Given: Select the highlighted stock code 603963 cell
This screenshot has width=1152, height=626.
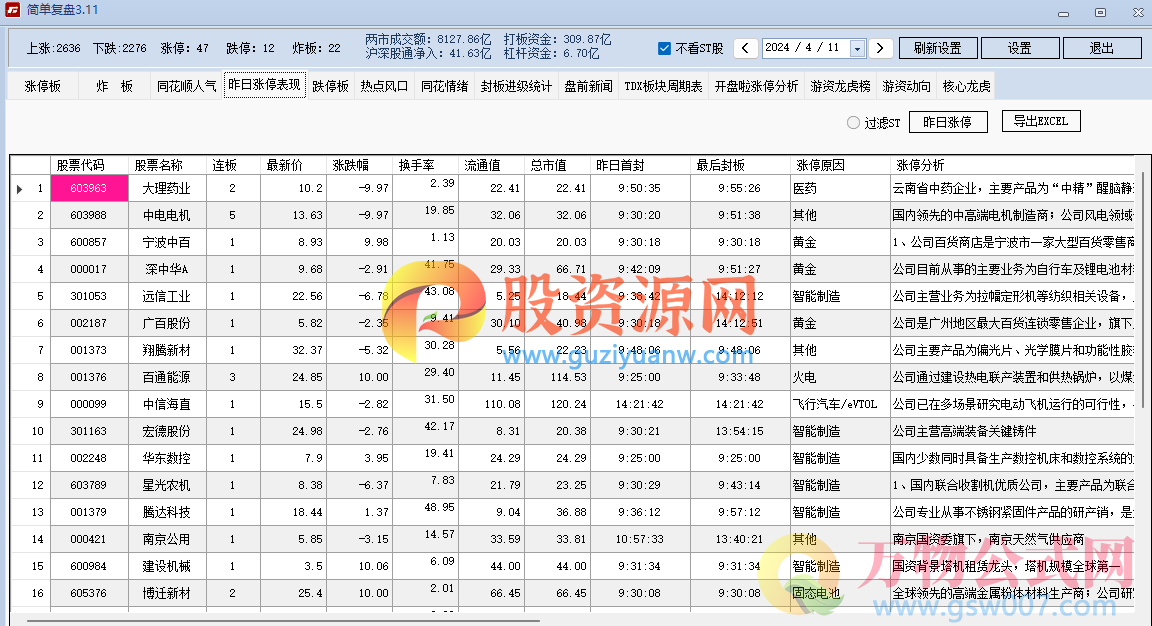Looking at the screenshot, I should (x=89, y=188).
